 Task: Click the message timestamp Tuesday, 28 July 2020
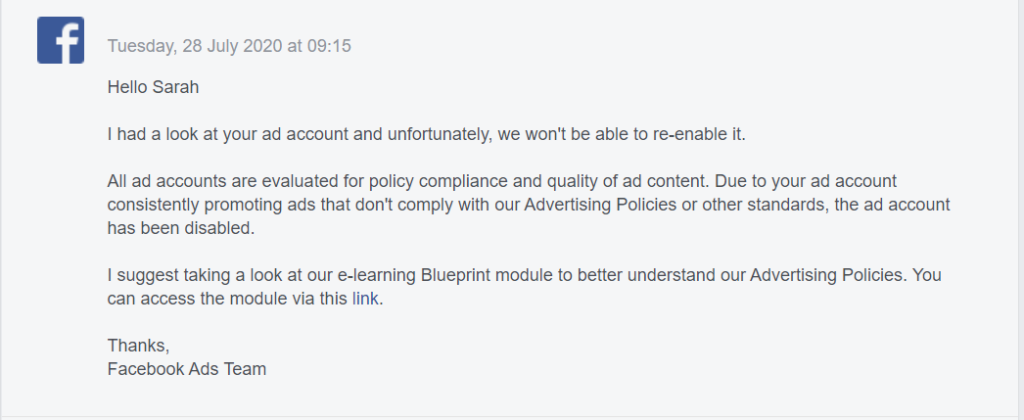click(x=229, y=46)
